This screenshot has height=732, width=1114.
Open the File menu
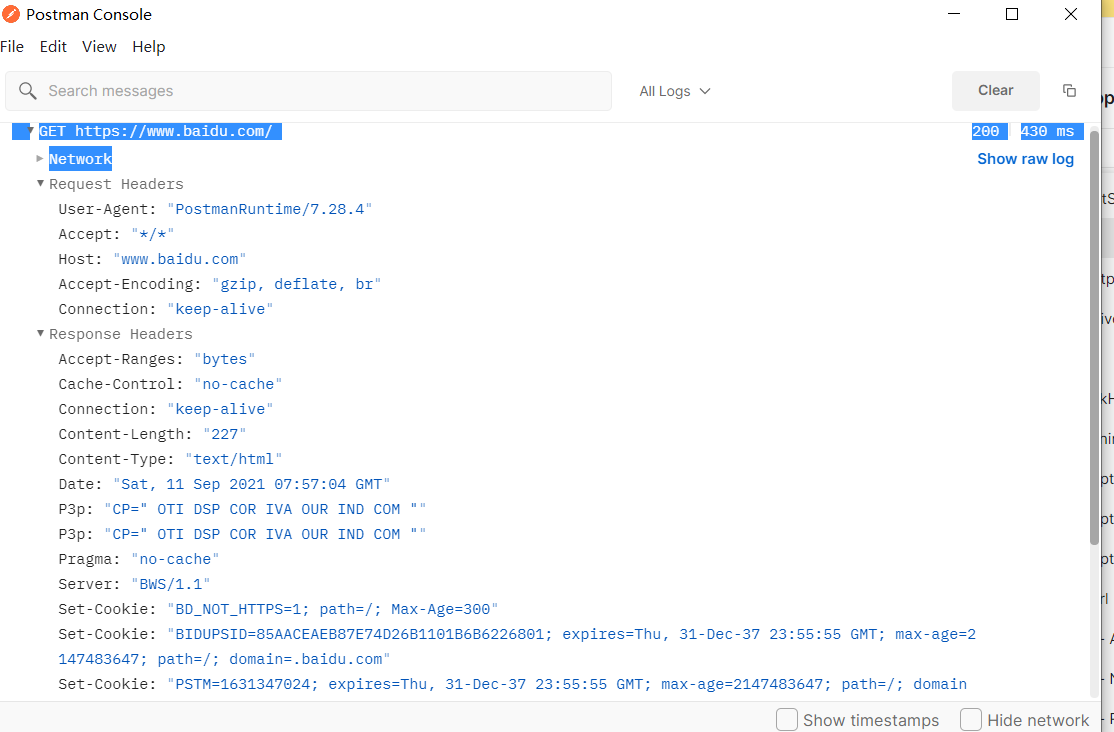(x=12, y=47)
